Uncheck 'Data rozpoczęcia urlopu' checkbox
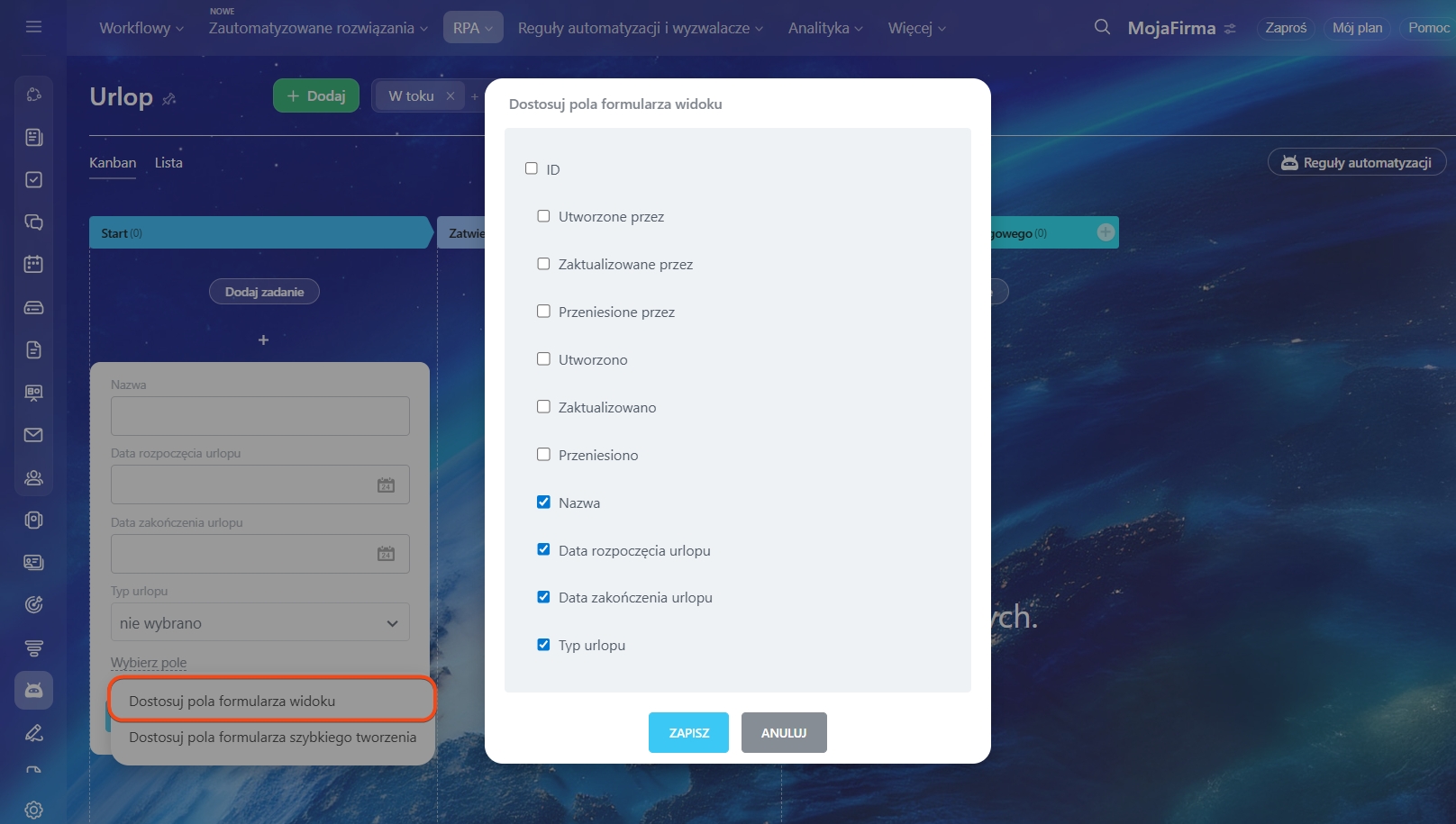The width and height of the screenshot is (1456, 824). [543, 549]
